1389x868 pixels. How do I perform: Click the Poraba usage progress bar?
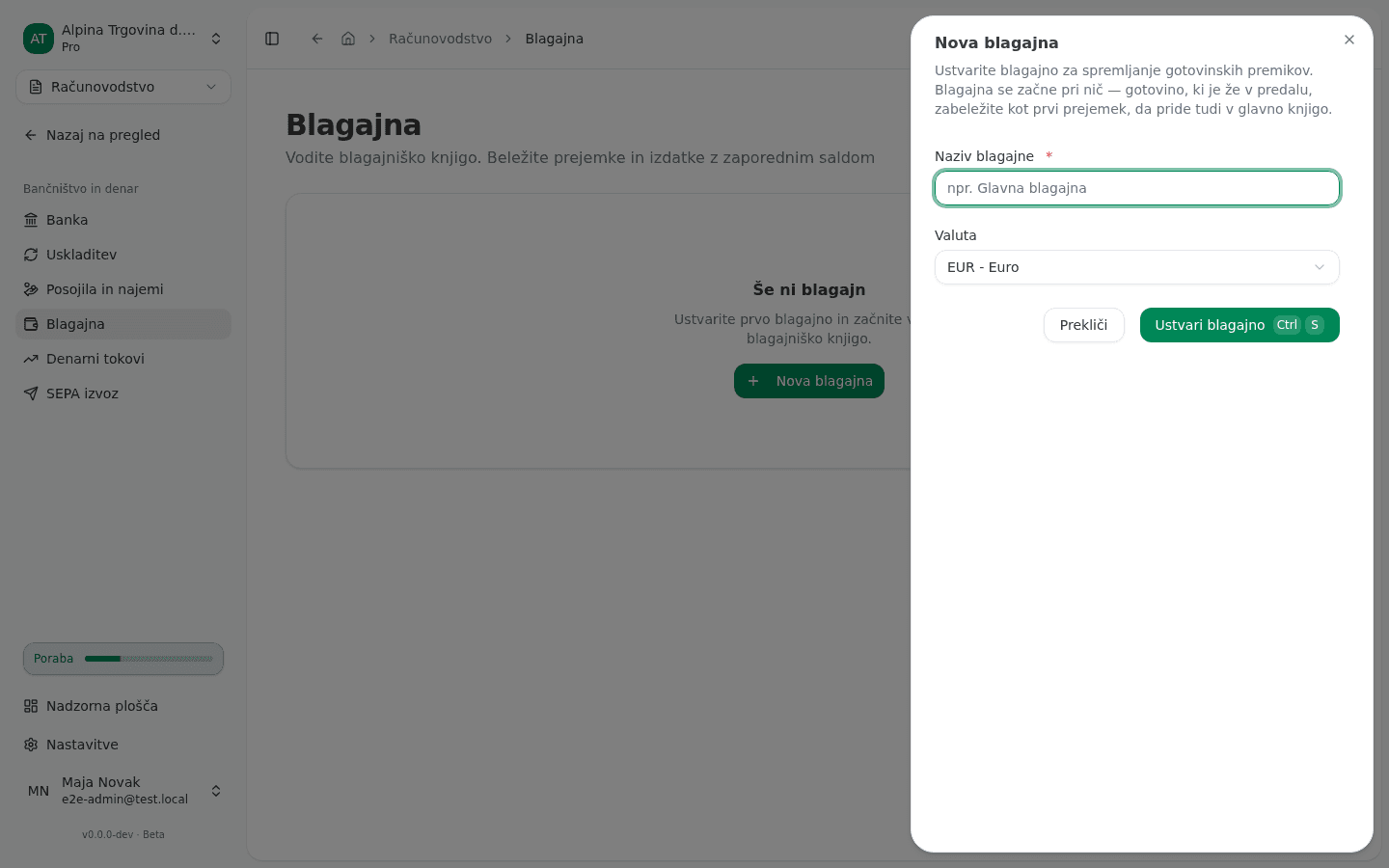pos(149,659)
